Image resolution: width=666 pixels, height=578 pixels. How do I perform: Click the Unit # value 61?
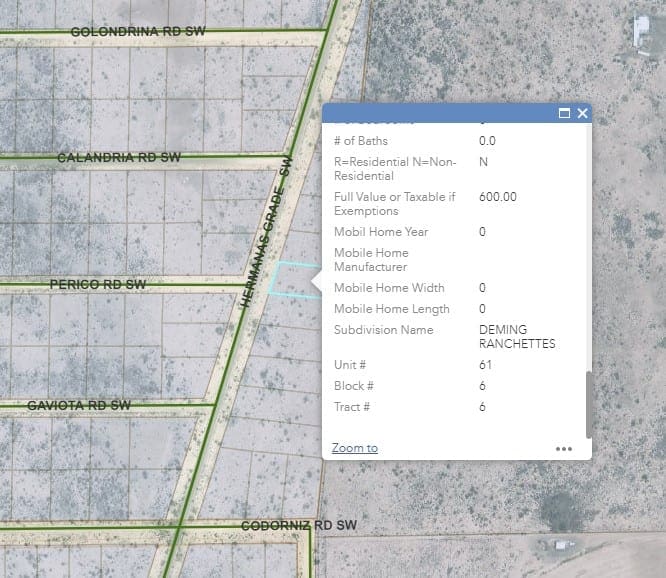(x=485, y=365)
